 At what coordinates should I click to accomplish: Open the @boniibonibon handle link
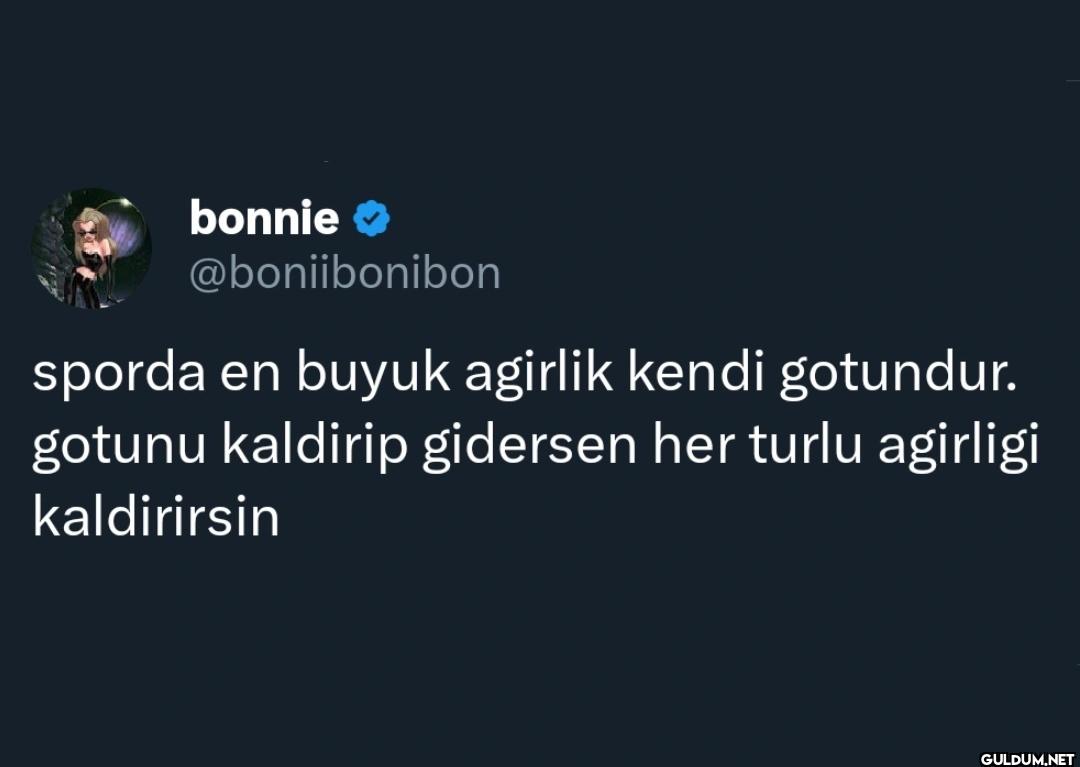[x=344, y=273]
